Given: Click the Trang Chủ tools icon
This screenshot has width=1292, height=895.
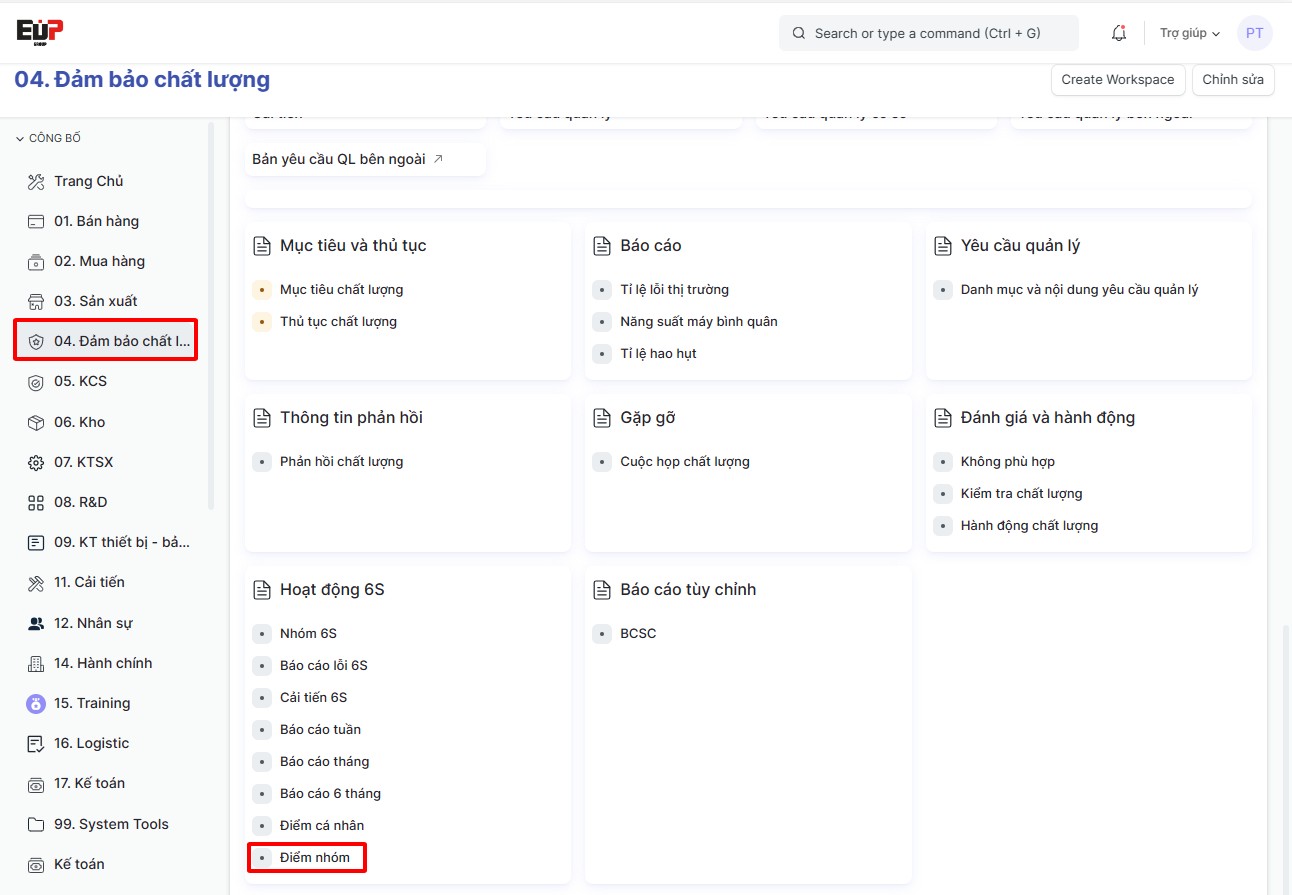Looking at the screenshot, I should (36, 181).
